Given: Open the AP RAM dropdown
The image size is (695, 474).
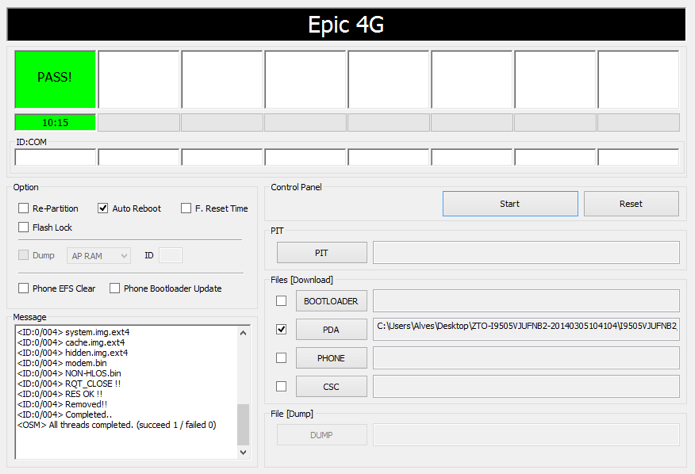Looking at the screenshot, I should [99, 256].
